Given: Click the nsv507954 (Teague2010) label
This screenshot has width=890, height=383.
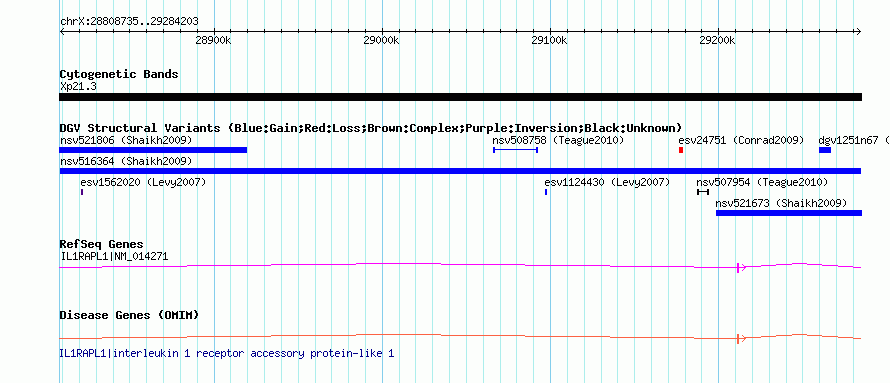Looking at the screenshot, I should click(762, 183).
